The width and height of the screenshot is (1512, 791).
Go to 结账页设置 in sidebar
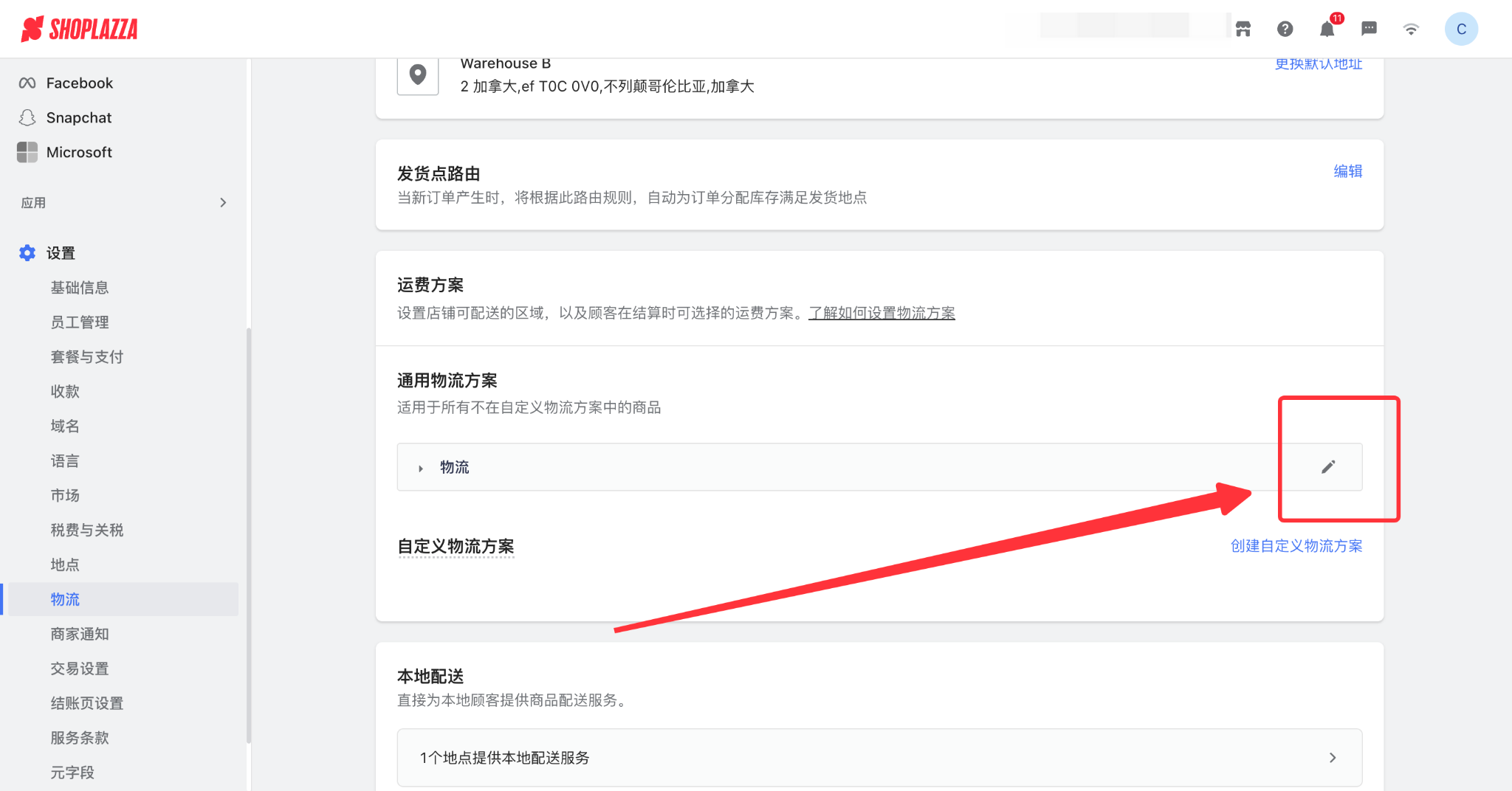click(x=87, y=703)
